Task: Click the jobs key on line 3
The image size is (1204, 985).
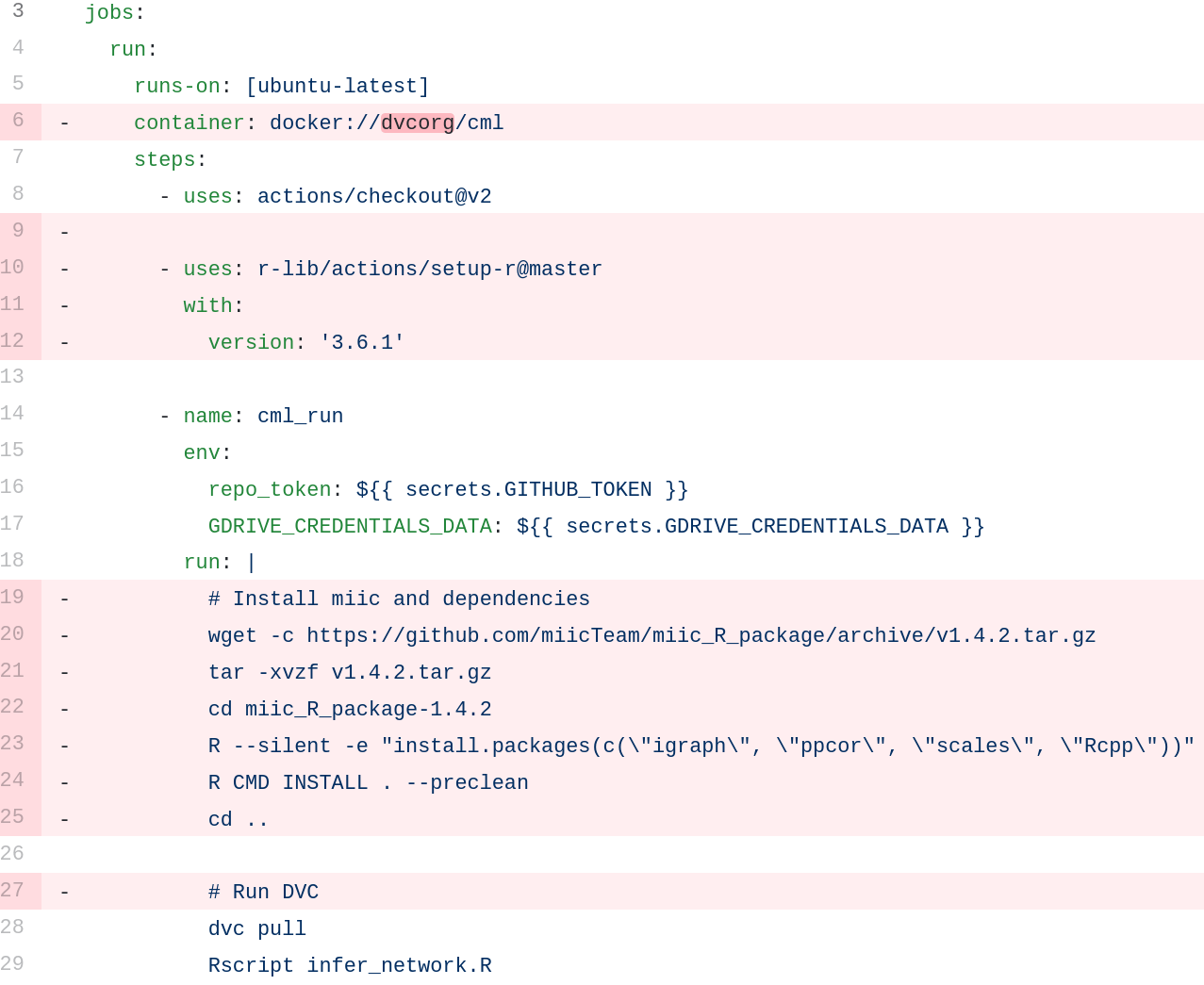Action: [109, 13]
